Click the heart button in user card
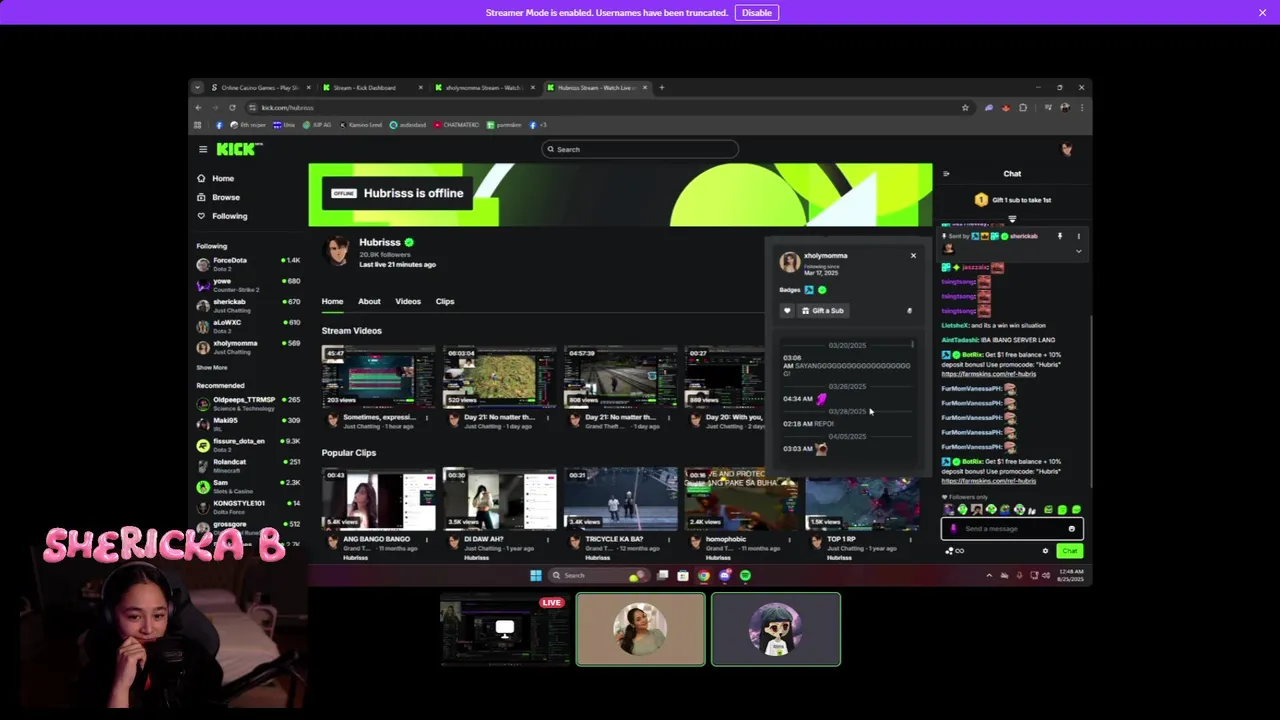 787,311
